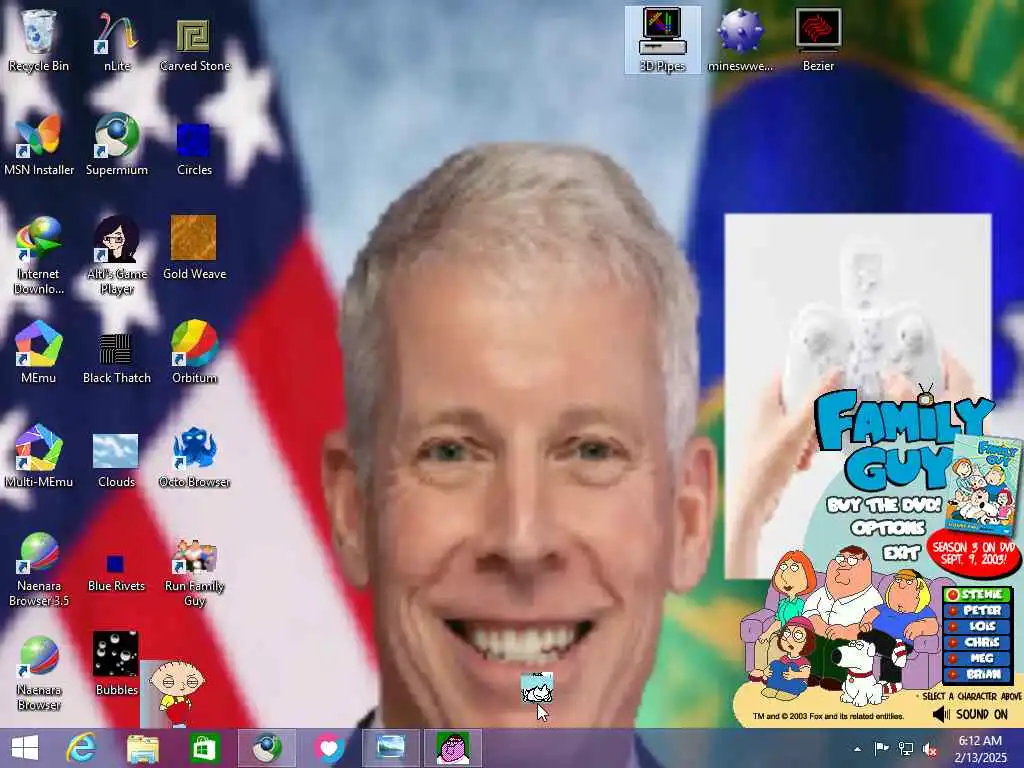1024x768 pixels.
Task: Open the Windows Start button
Action: pyautogui.click(x=25, y=748)
